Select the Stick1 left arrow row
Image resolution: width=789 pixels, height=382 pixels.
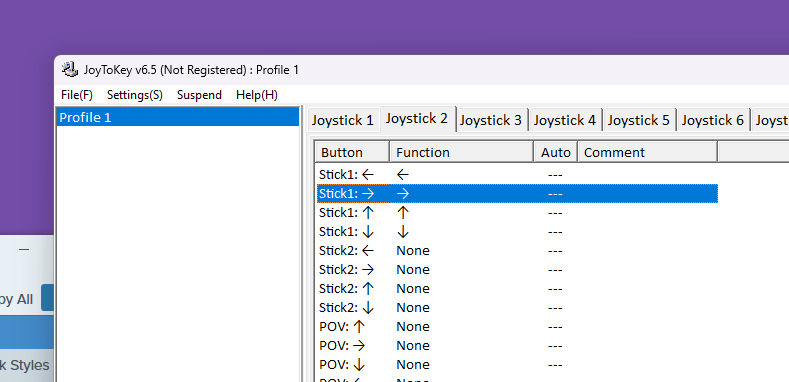(x=517, y=175)
